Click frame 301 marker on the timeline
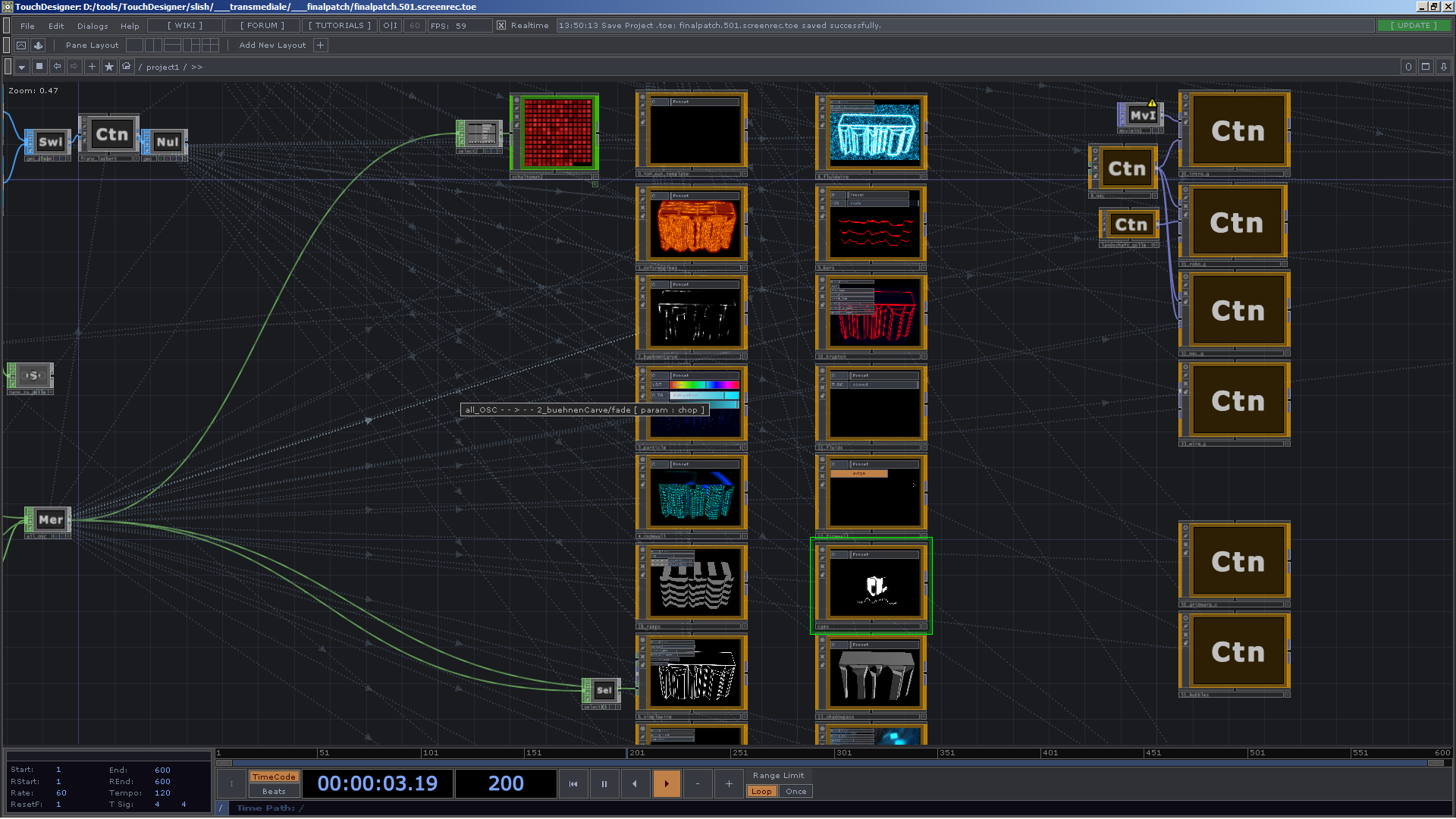 tap(843, 753)
